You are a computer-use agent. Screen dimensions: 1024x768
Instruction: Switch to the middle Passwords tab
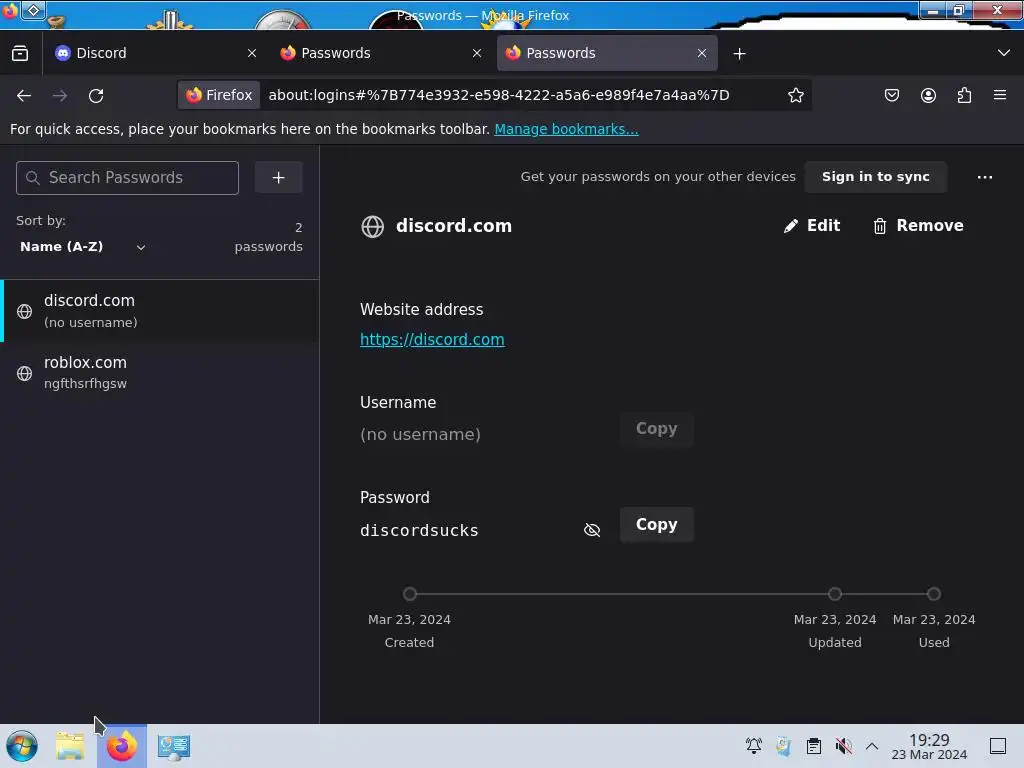pyautogui.click(x=380, y=54)
